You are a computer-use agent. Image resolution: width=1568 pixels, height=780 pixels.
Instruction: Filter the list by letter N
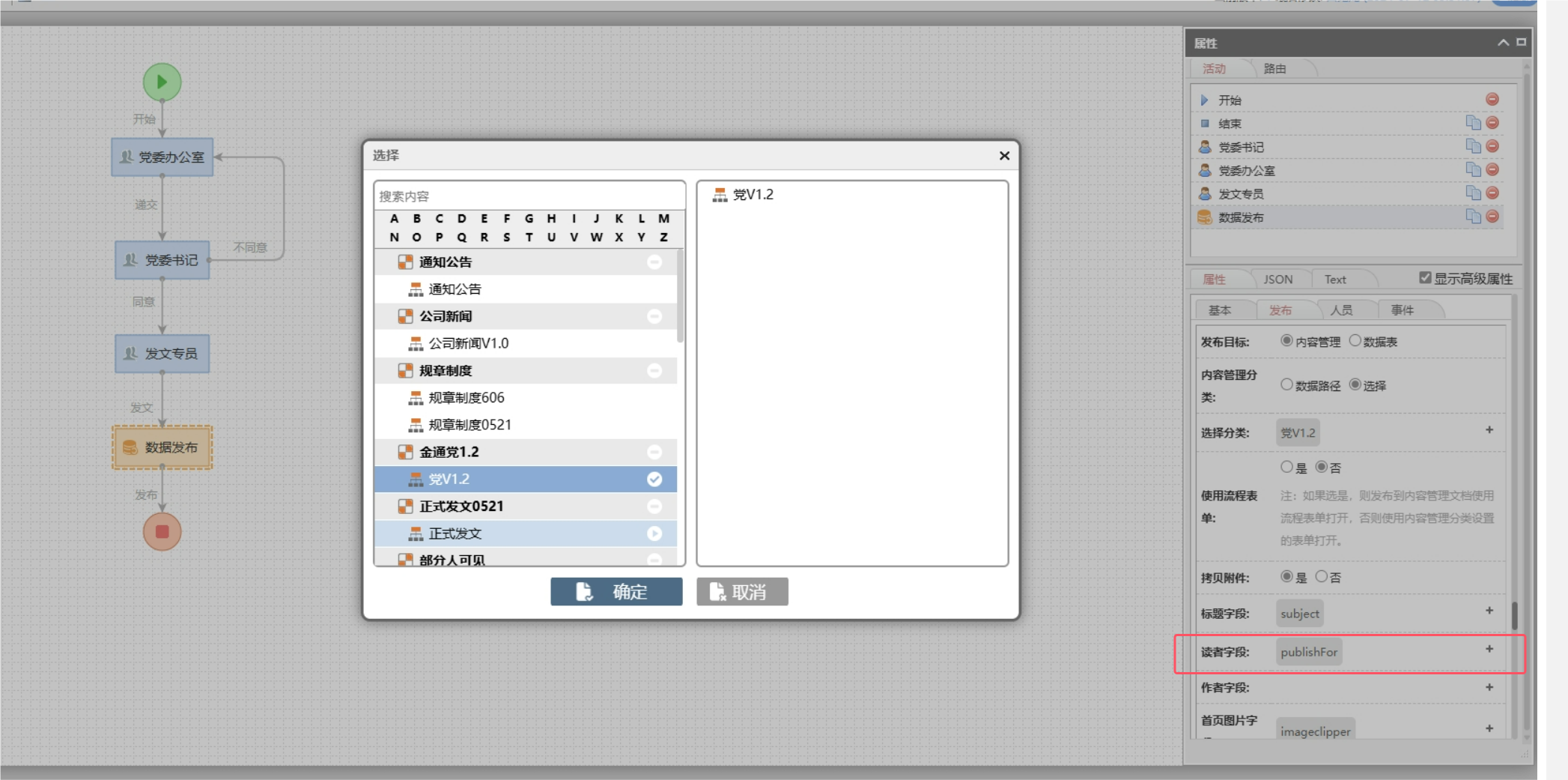(x=395, y=238)
